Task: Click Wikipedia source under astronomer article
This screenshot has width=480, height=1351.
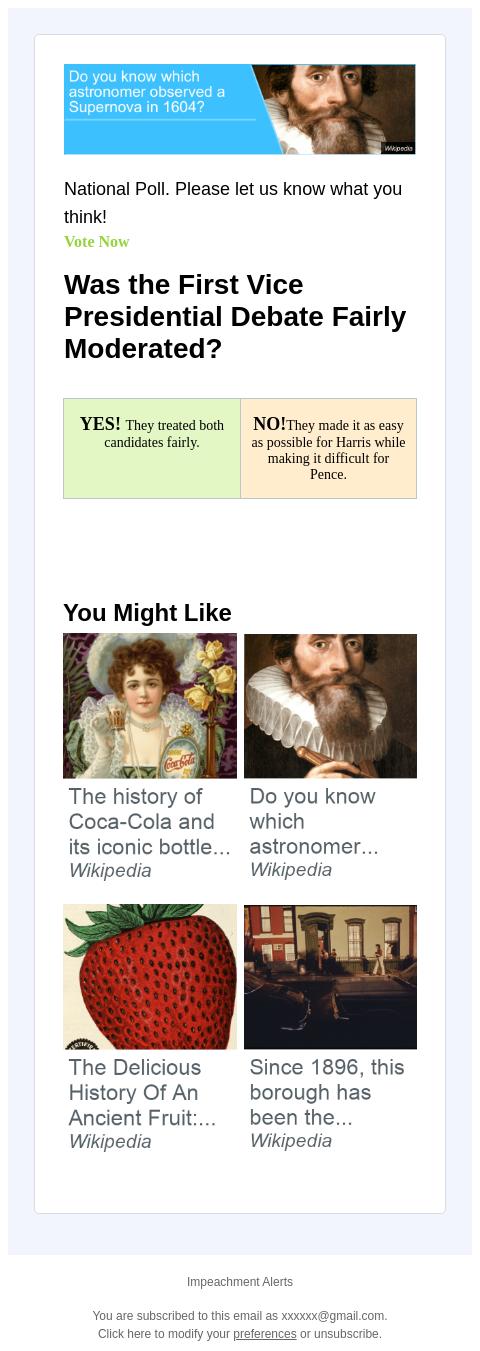Action: tap(291, 870)
